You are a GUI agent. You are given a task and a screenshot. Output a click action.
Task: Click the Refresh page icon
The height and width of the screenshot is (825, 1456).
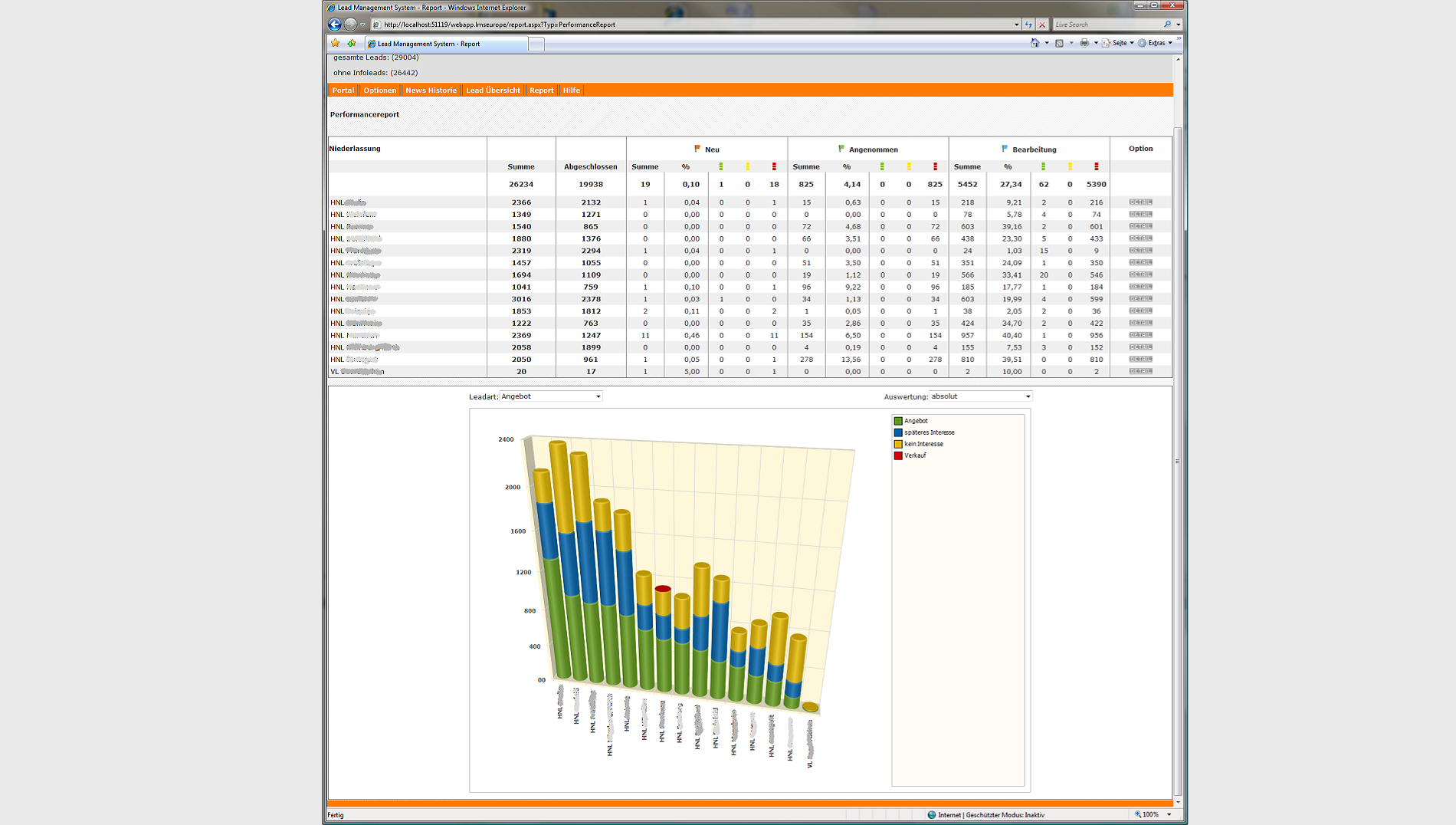[1029, 24]
